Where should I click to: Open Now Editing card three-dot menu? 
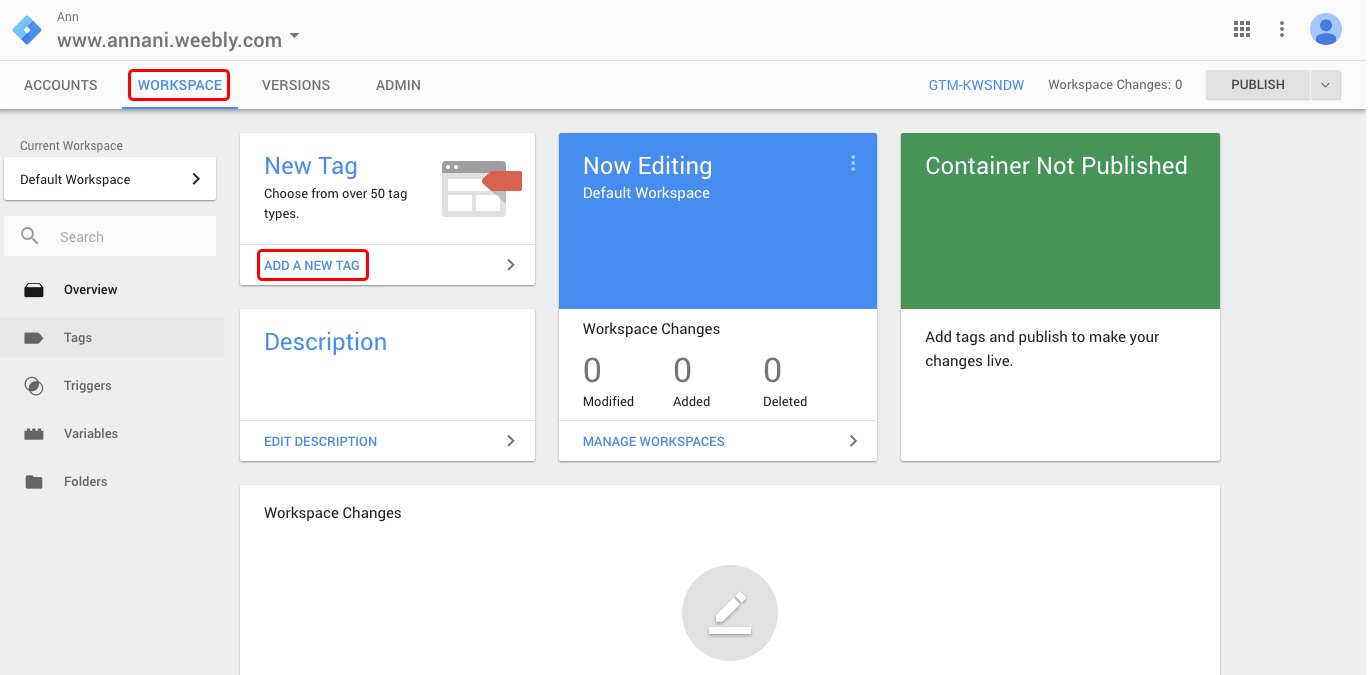tap(853, 163)
